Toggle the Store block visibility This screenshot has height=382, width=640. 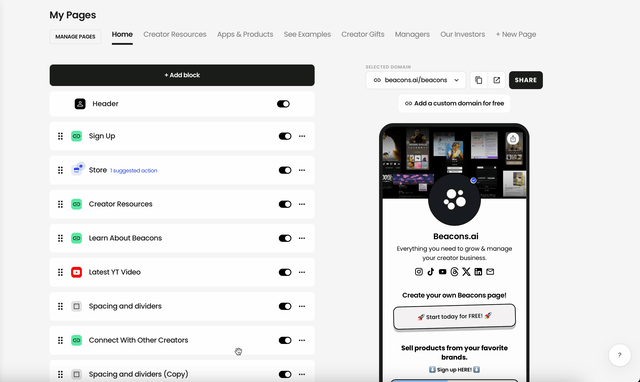pyautogui.click(x=285, y=170)
